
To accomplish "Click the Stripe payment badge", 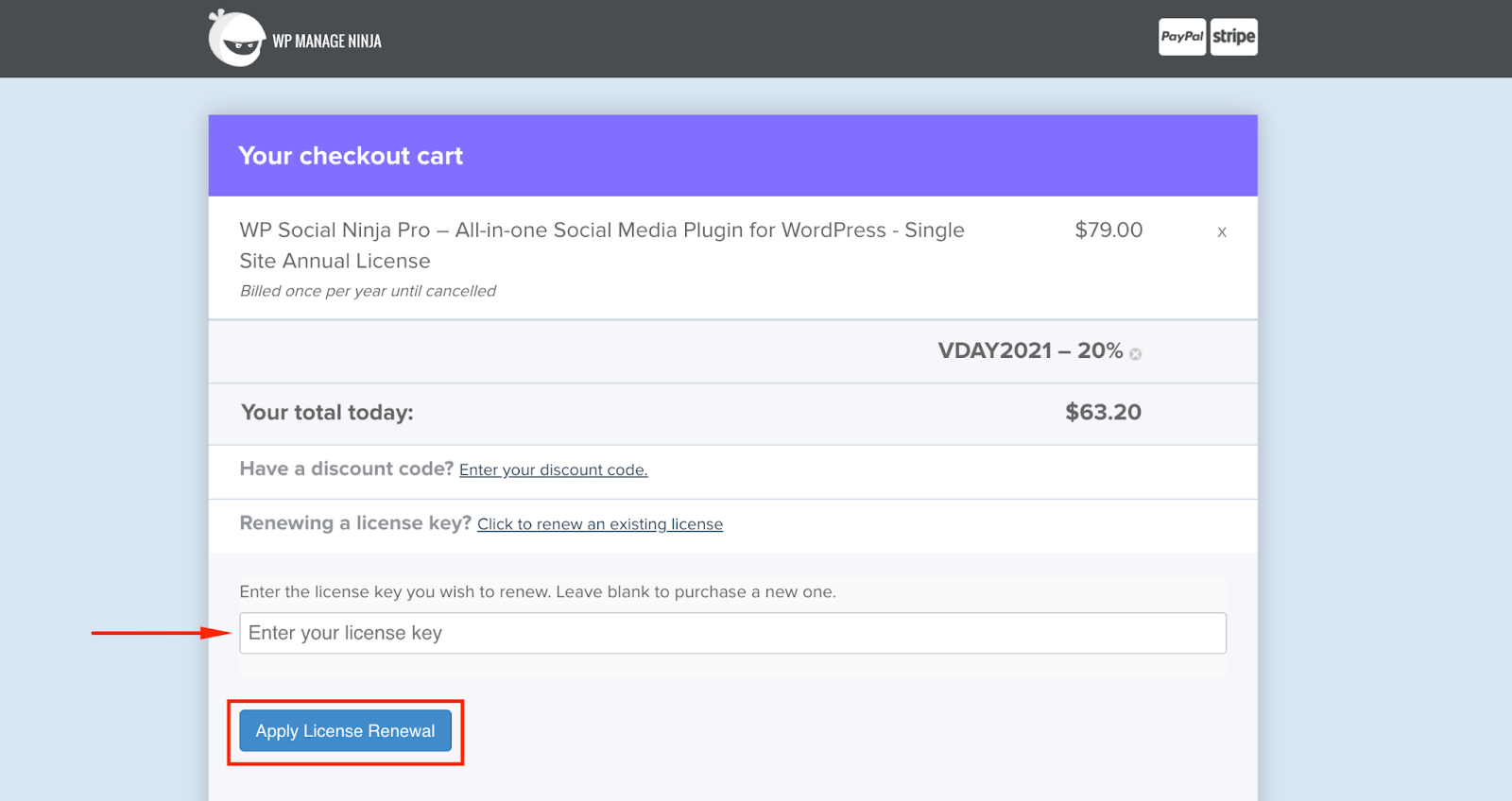I will click(1234, 37).
